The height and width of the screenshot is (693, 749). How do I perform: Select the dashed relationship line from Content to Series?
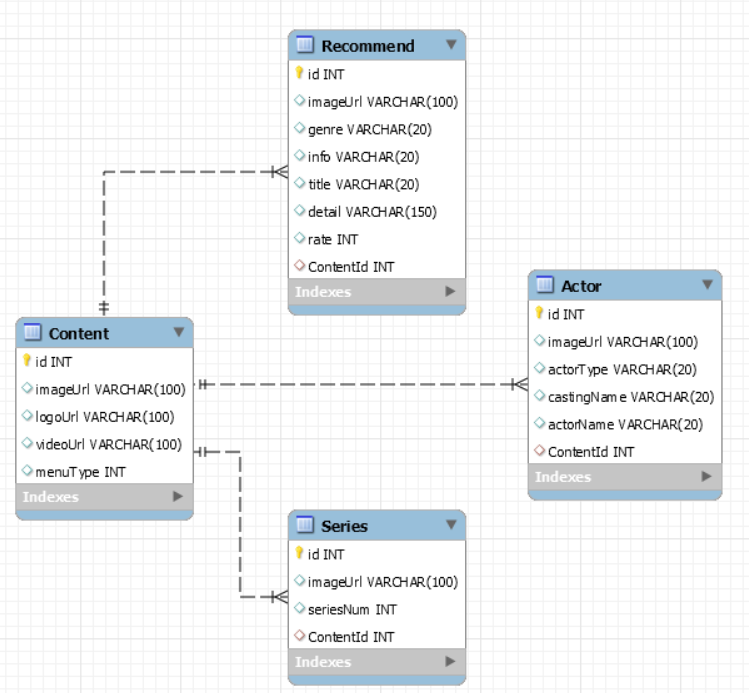point(240,524)
